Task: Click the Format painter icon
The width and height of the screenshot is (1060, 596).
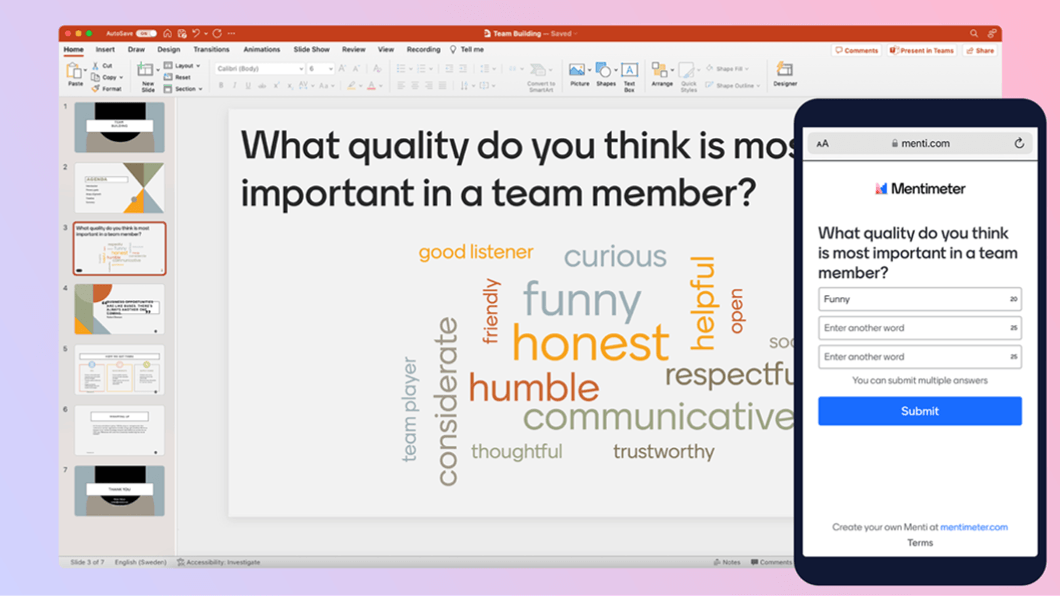Action: (x=95, y=89)
